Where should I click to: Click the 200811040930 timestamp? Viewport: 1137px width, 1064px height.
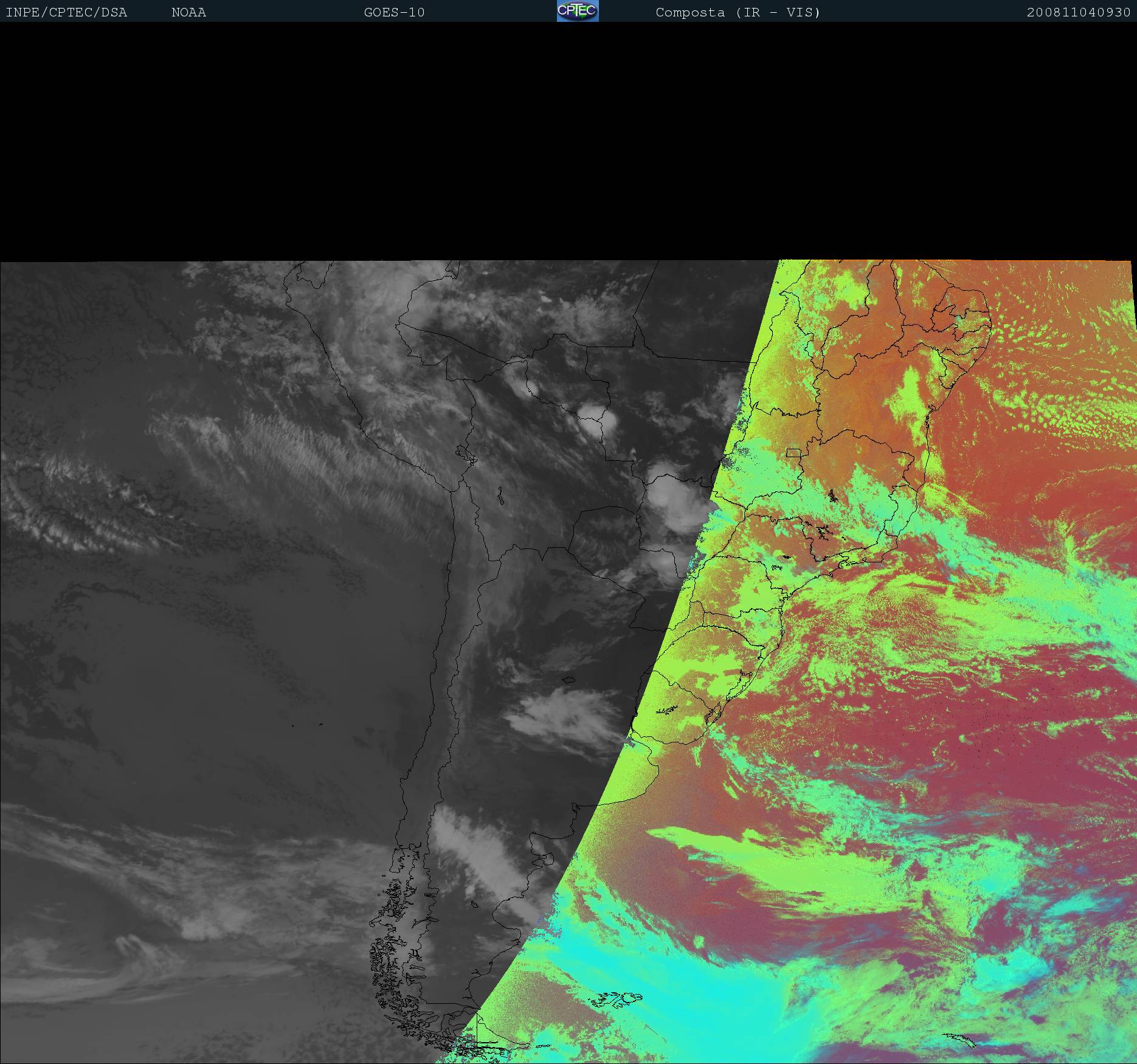click(1078, 12)
